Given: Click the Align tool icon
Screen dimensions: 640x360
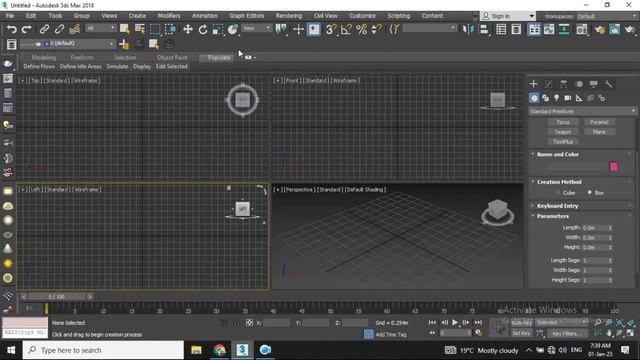Looking at the screenshot, I should pos(484,29).
